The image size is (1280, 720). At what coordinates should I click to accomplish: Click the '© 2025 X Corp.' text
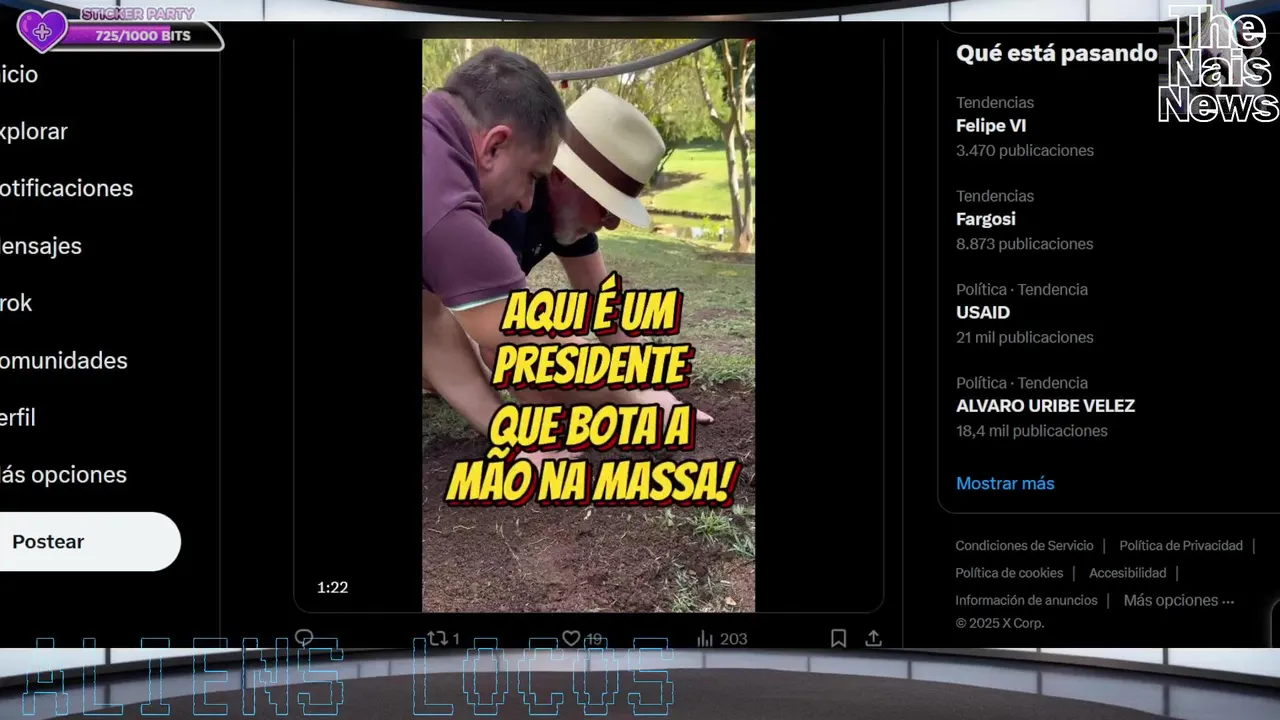click(999, 623)
